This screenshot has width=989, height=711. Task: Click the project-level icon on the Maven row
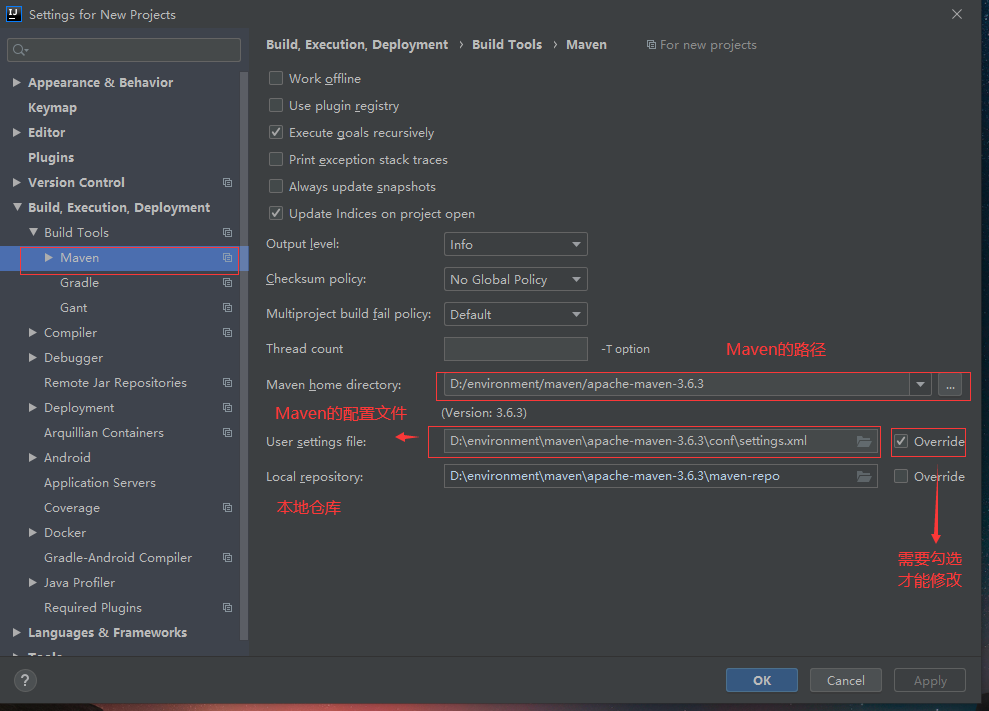coord(228,257)
